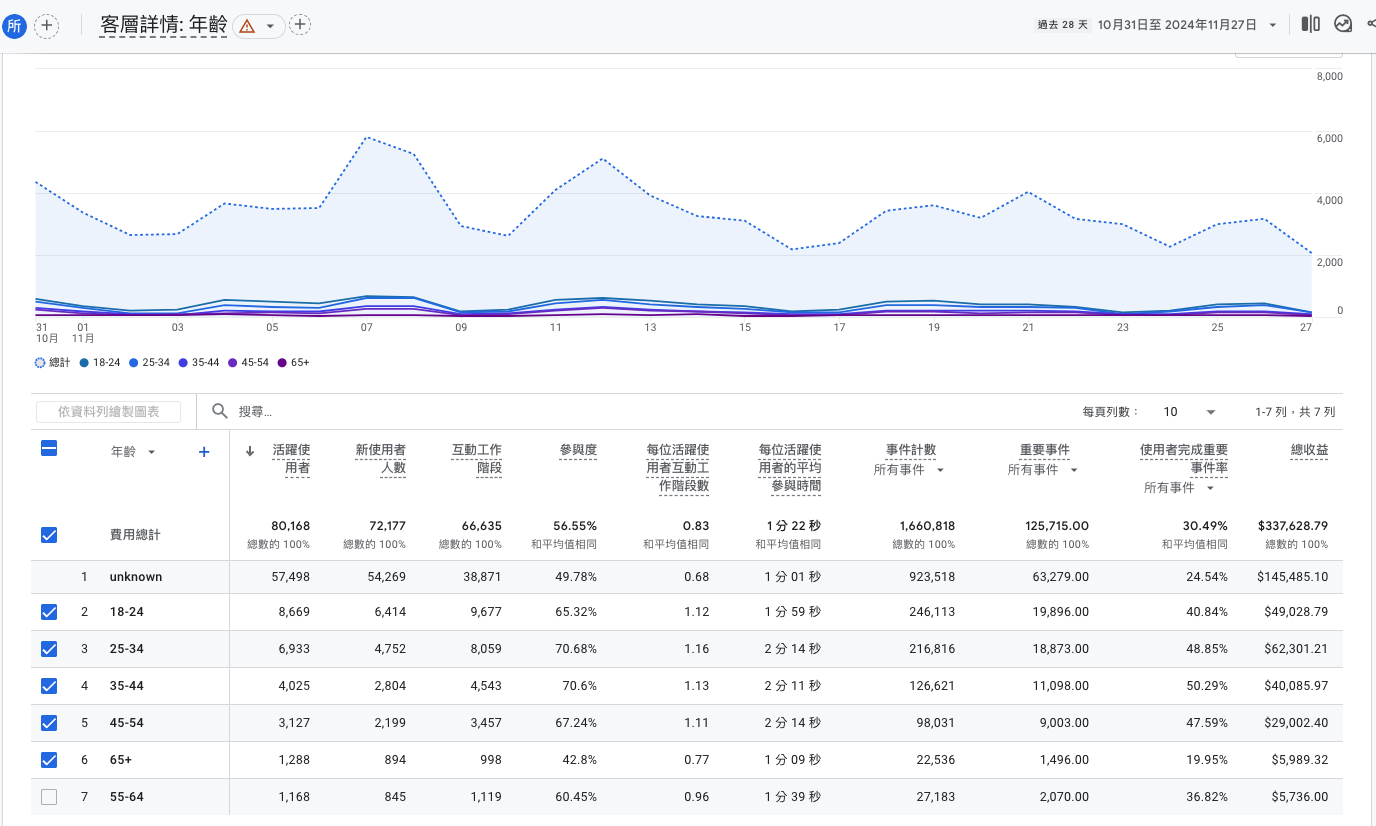The width and height of the screenshot is (1376, 826).
Task: Click the 總收益 column header
Action: pyautogui.click(x=1308, y=451)
